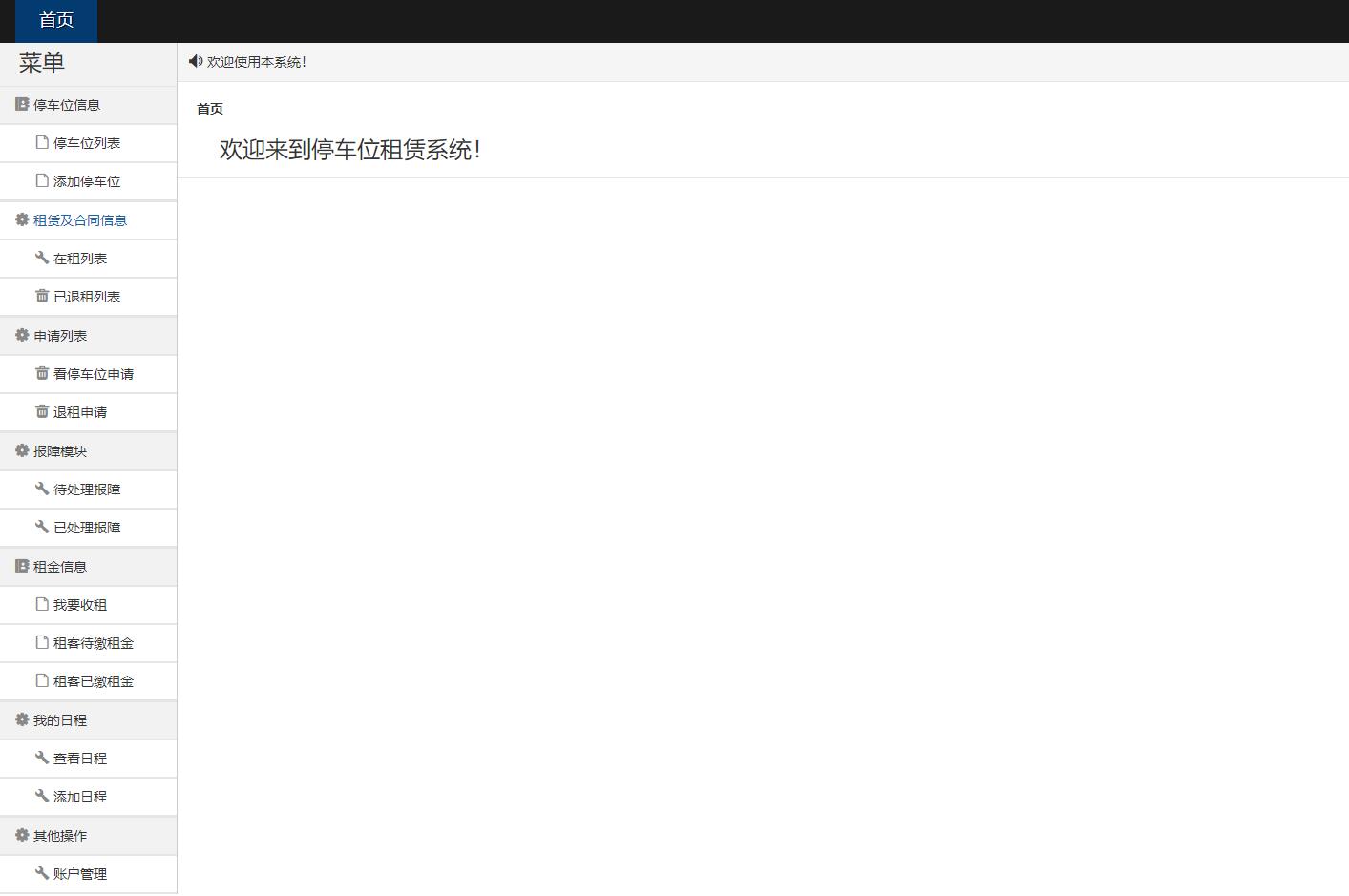Open 已退租列表 menu item

point(88,297)
